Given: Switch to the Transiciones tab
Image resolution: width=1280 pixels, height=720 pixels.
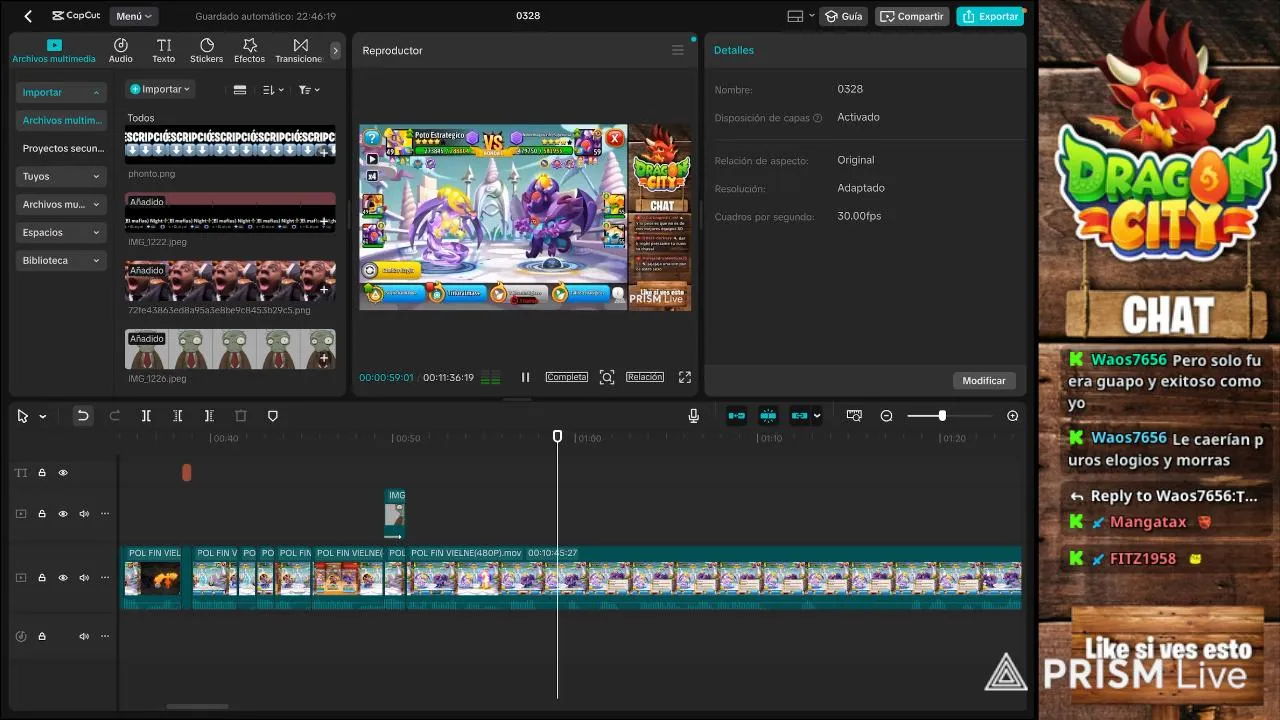Looking at the screenshot, I should (300, 51).
